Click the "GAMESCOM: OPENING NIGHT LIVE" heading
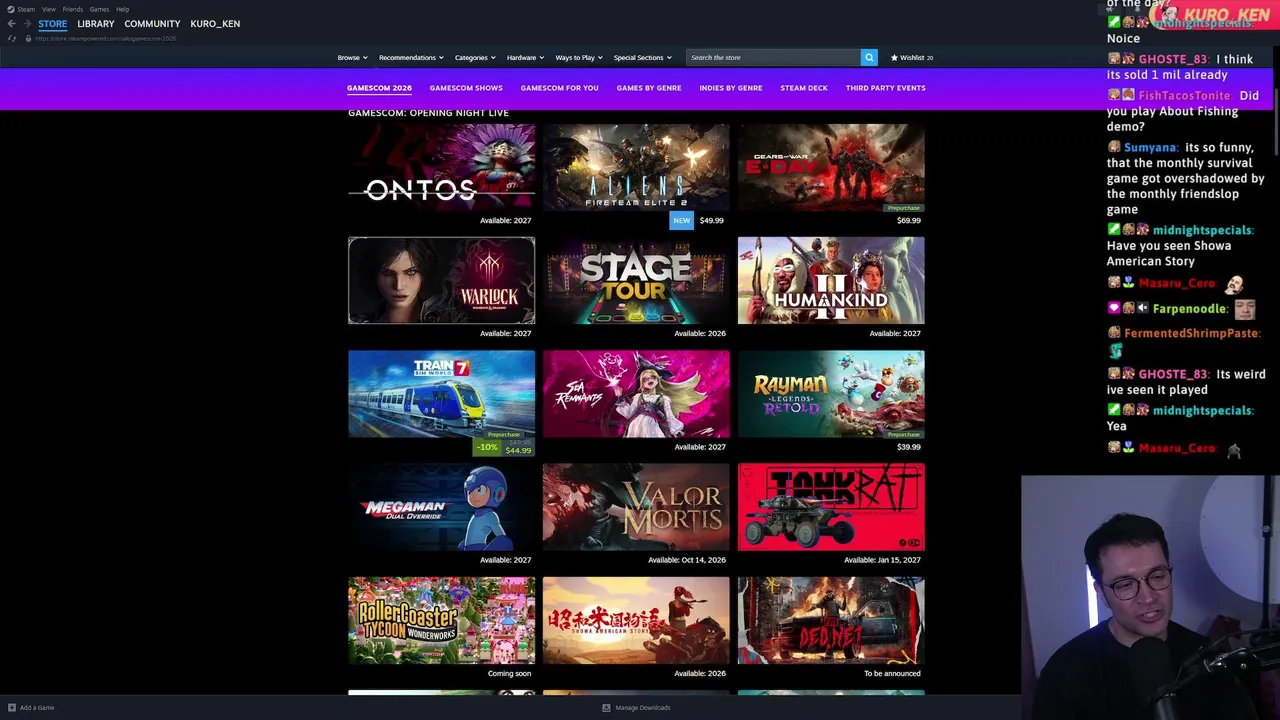This screenshot has height=720, width=1280. pyautogui.click(x=428, y=113)
